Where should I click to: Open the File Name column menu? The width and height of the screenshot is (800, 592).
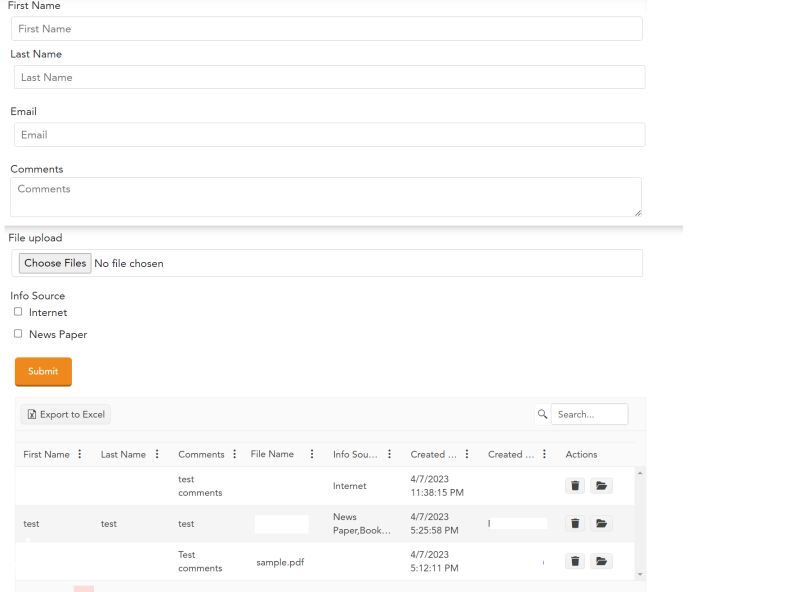coord(311,454)
